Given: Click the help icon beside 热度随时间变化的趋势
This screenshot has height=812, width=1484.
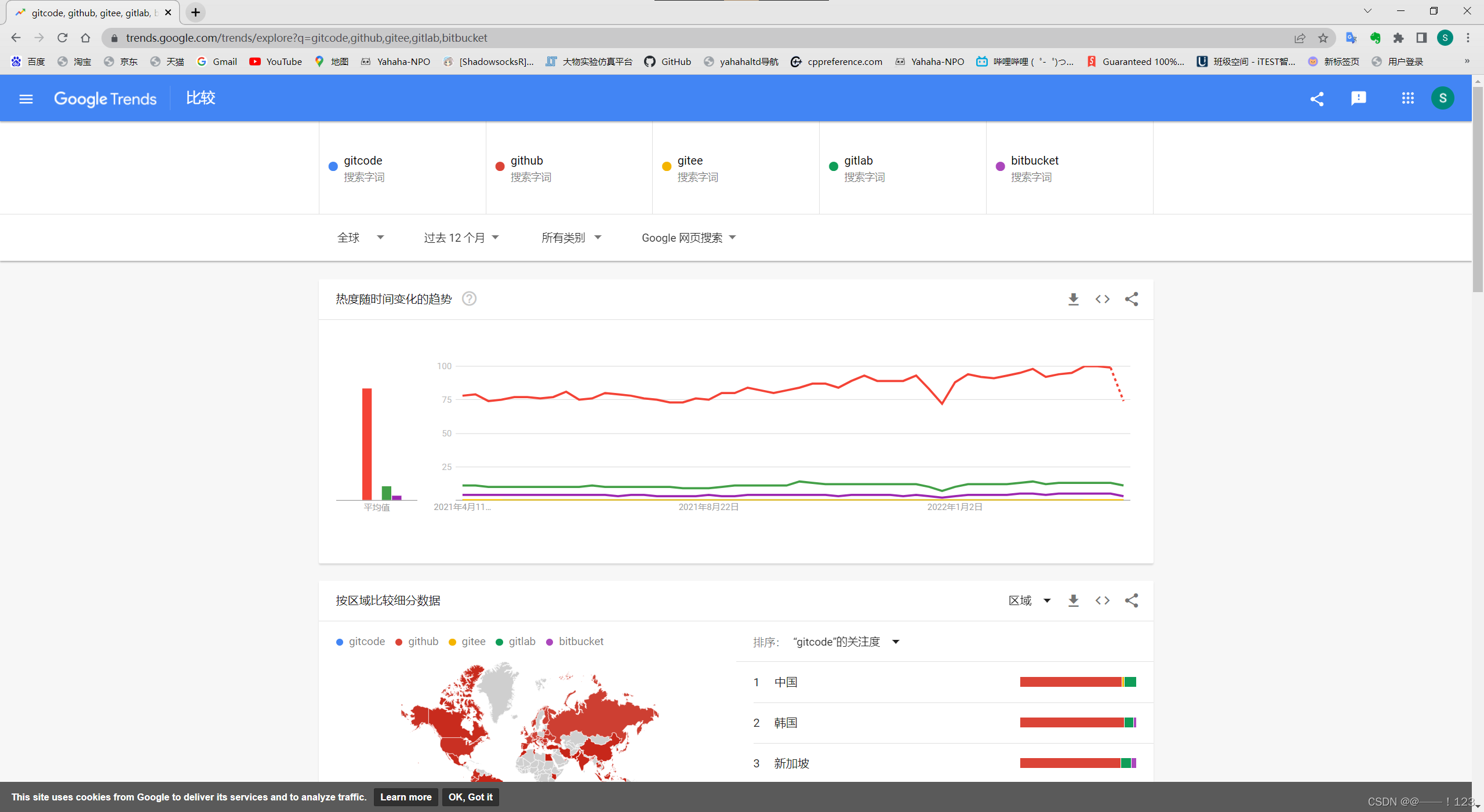Looking at the screenshot, I should (x=469, y=299).
